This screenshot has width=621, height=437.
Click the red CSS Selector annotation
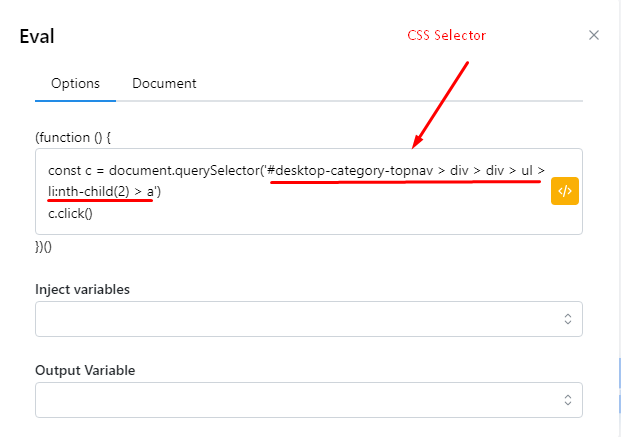pos(446,35)
